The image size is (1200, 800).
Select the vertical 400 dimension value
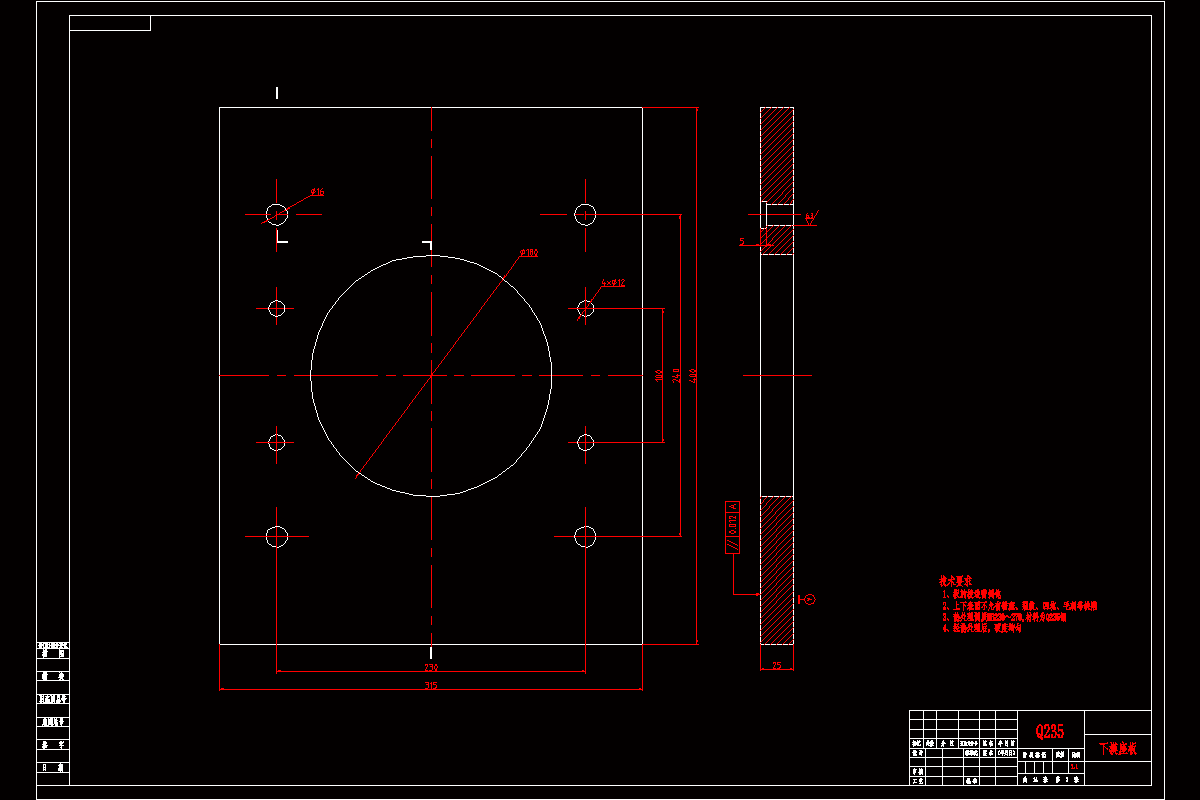tap(692, 375)
